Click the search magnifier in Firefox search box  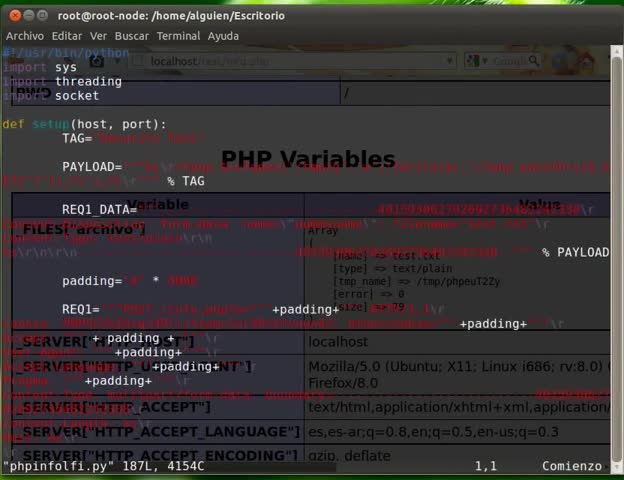click(534, 60)
